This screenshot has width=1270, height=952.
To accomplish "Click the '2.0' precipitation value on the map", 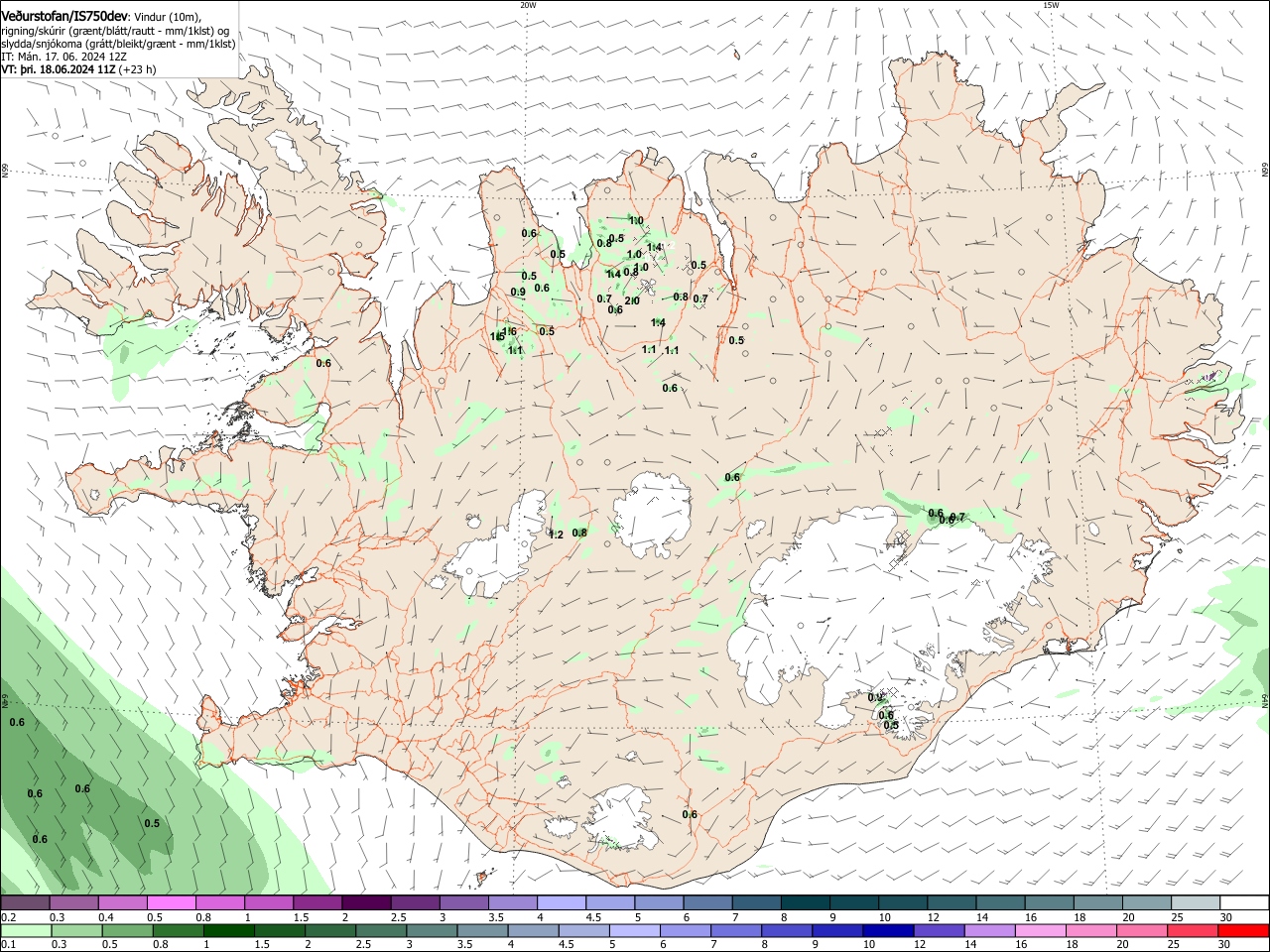I will (x=631, y=300).
